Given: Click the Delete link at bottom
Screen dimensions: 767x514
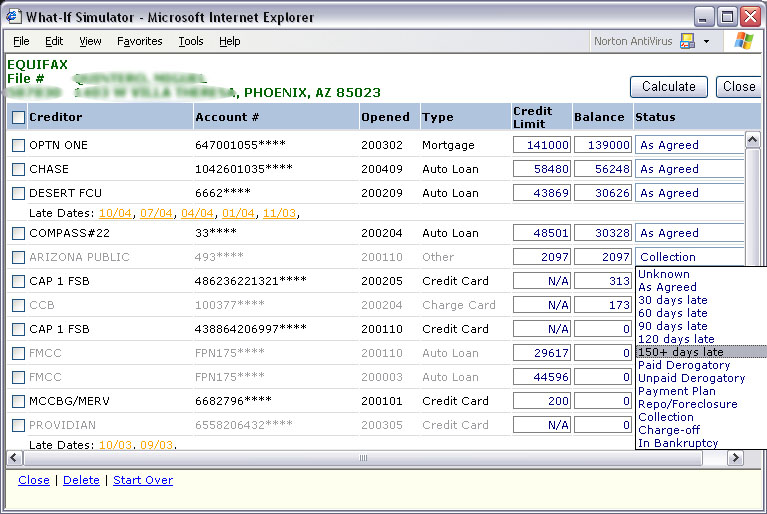Looking at the screenshot, I should coord(81,480).
